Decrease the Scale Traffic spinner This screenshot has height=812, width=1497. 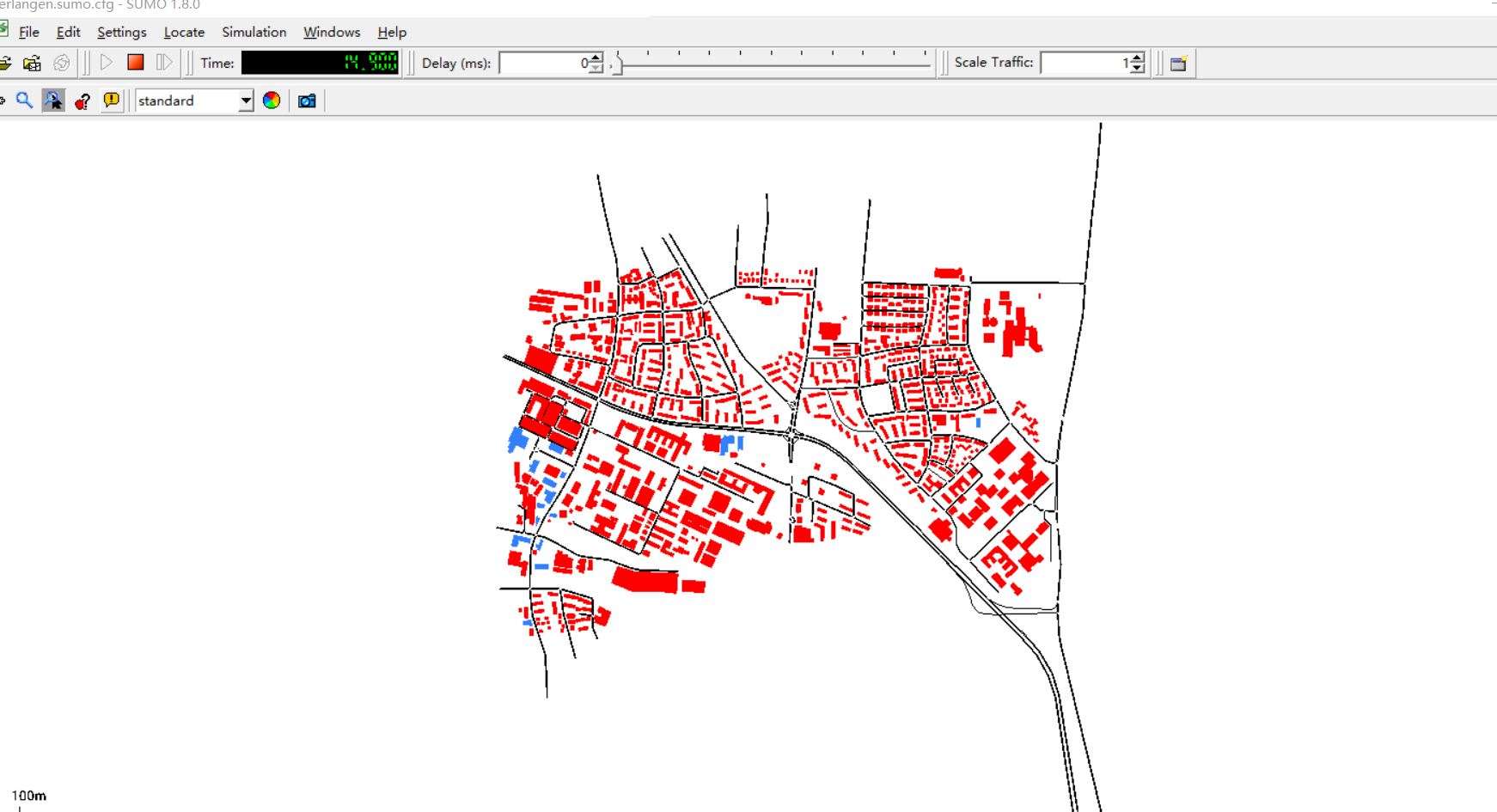[x=1137, y=68]
